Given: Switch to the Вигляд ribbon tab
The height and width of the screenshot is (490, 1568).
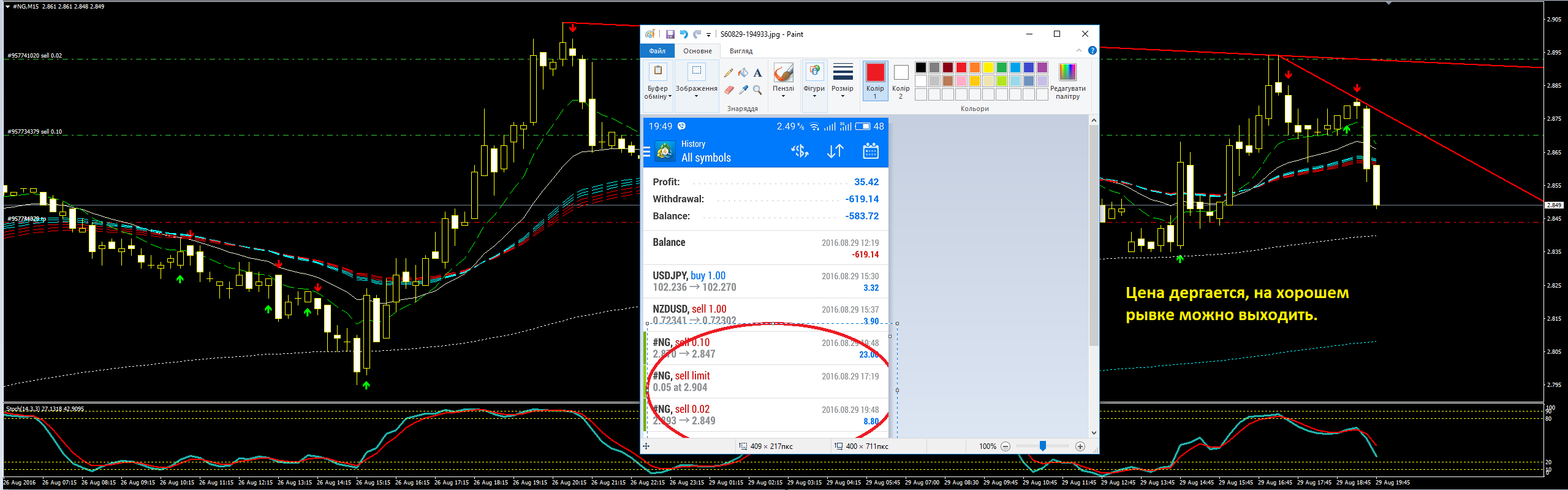Looking at the screenshot, I should (741, 51).
